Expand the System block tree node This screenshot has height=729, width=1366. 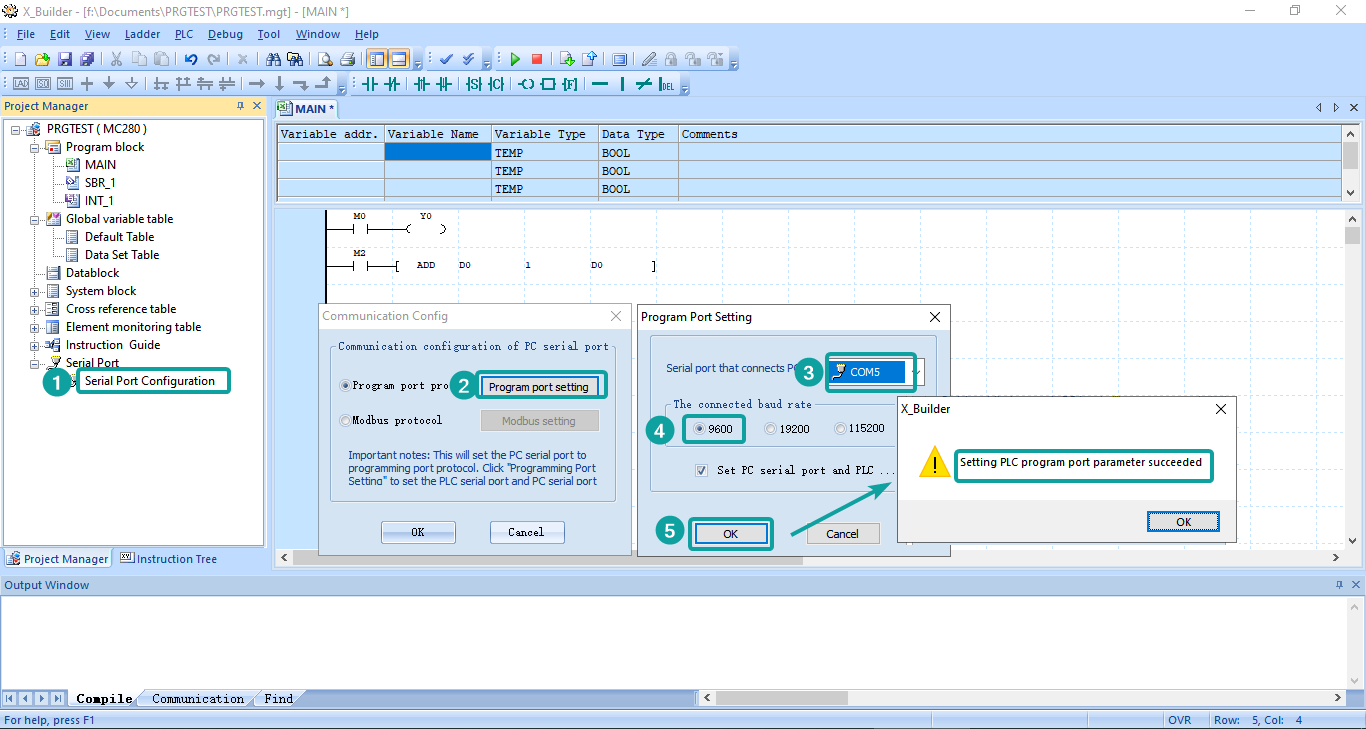[35, 291]
